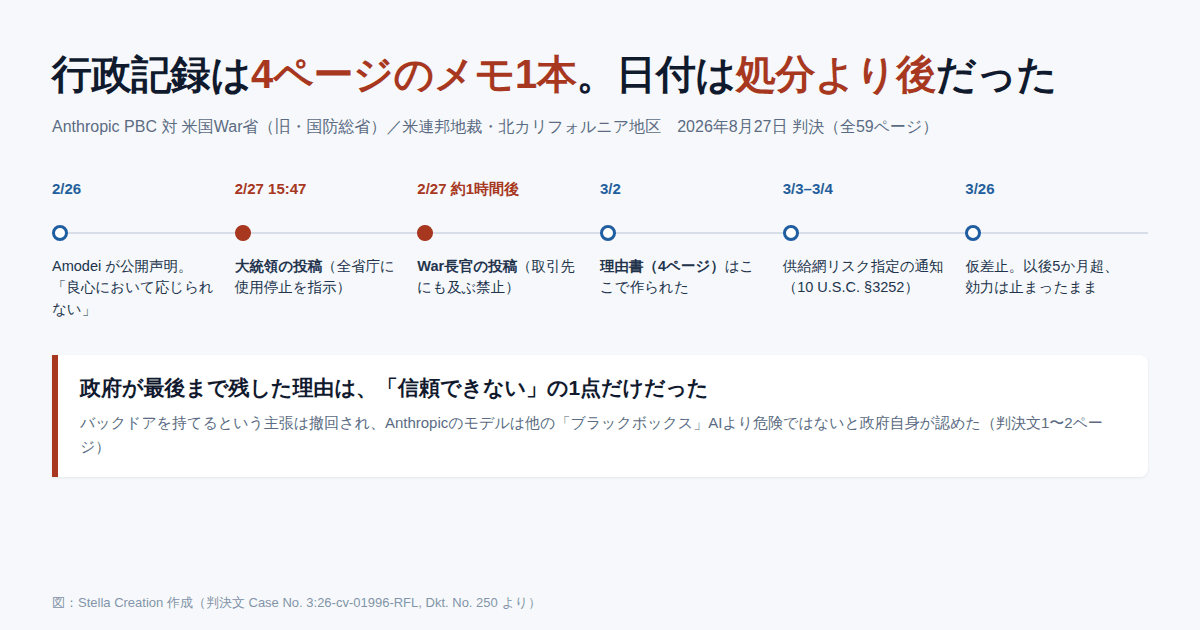1200x630 pixels.
Task: Click the date label 3/3–3/4
Action: coord(808,189)
